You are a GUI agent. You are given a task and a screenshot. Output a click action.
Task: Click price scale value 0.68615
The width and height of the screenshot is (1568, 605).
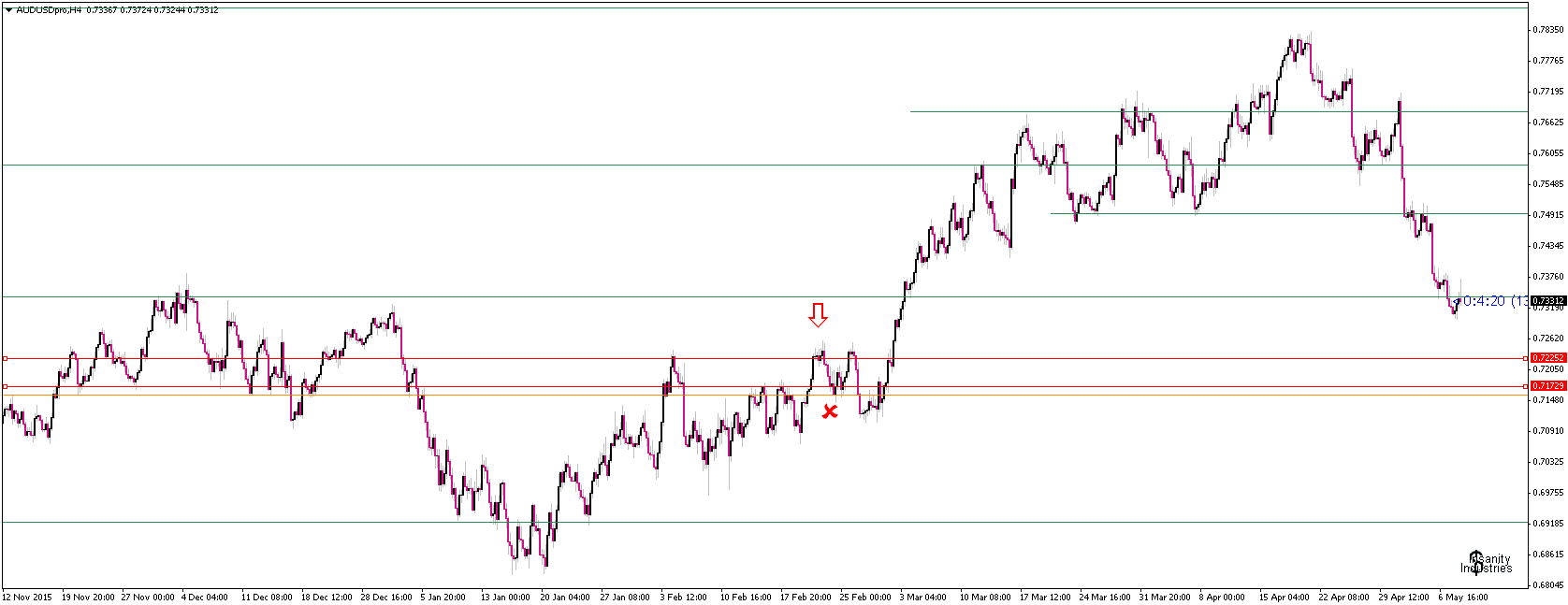(x=1549, y=555)
